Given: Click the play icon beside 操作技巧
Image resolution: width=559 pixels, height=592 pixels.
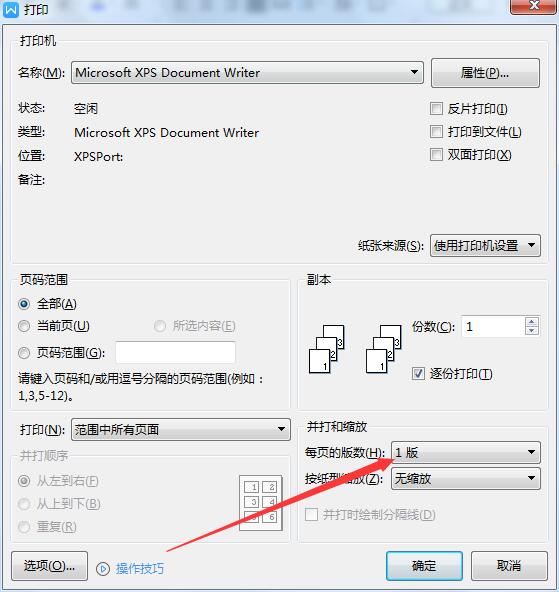Looking at the screenshot, I should point(103,569).
